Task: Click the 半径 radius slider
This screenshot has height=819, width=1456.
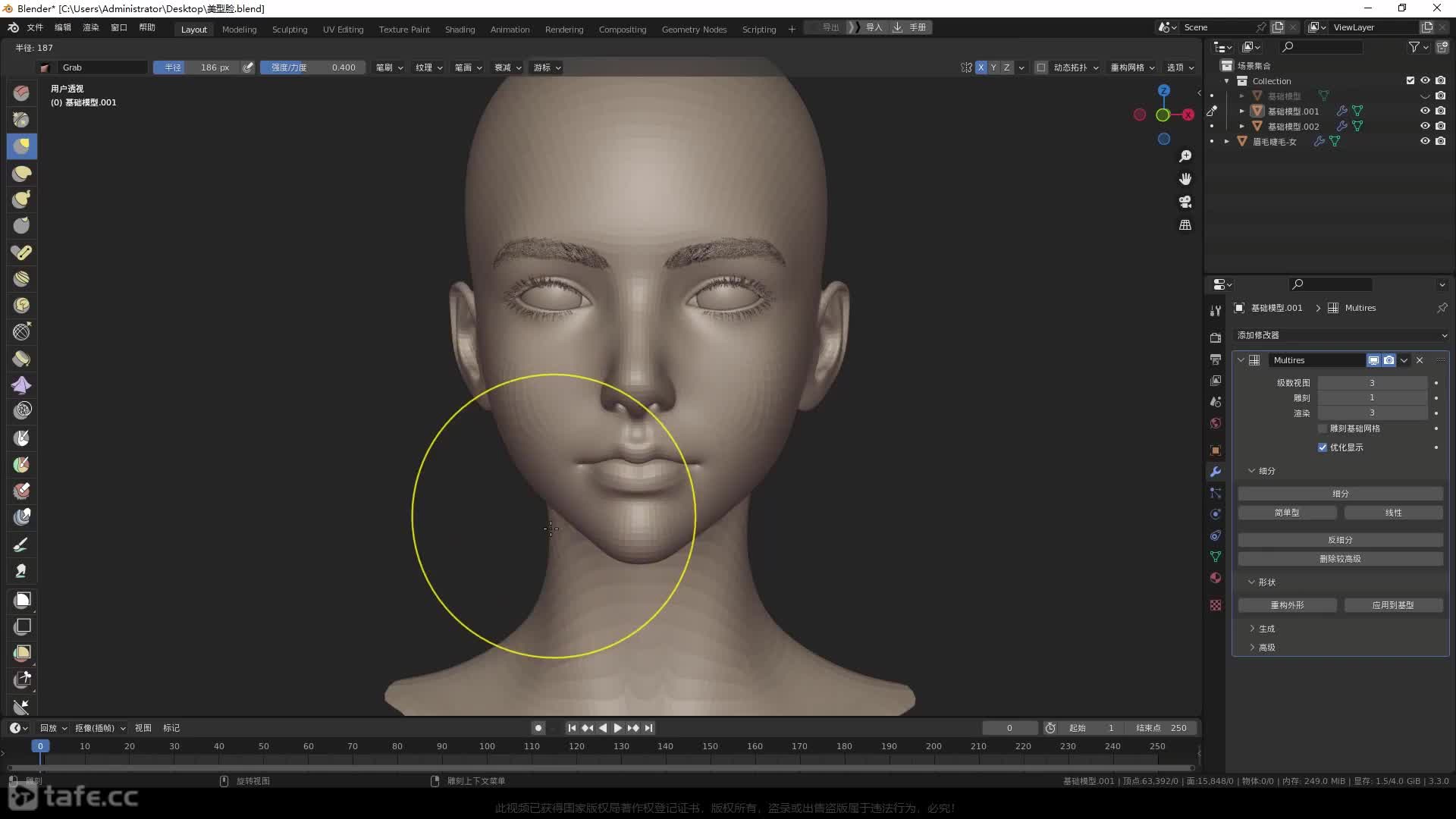Action: [x=196, y=67]
